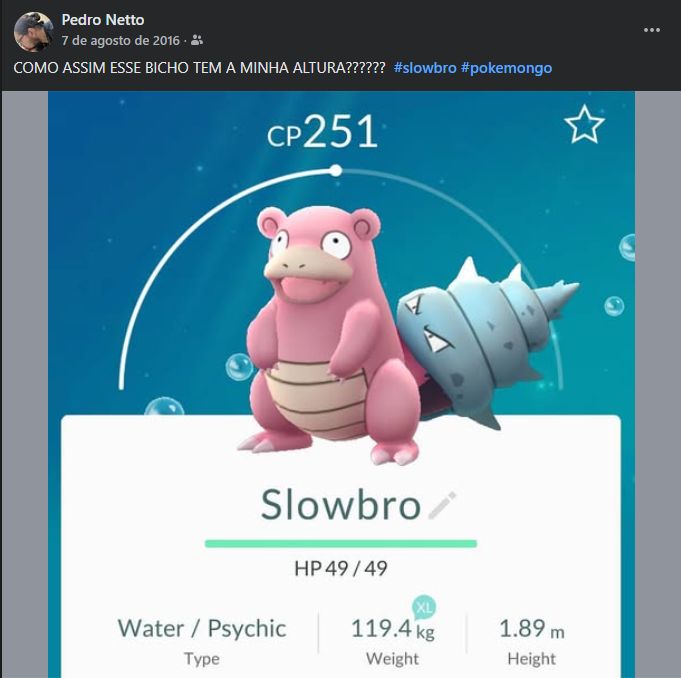Viewport: 681px width, 678px height.
Task: Click the pencil icon to rename Slowbro
Action: [x=442, y=505]
